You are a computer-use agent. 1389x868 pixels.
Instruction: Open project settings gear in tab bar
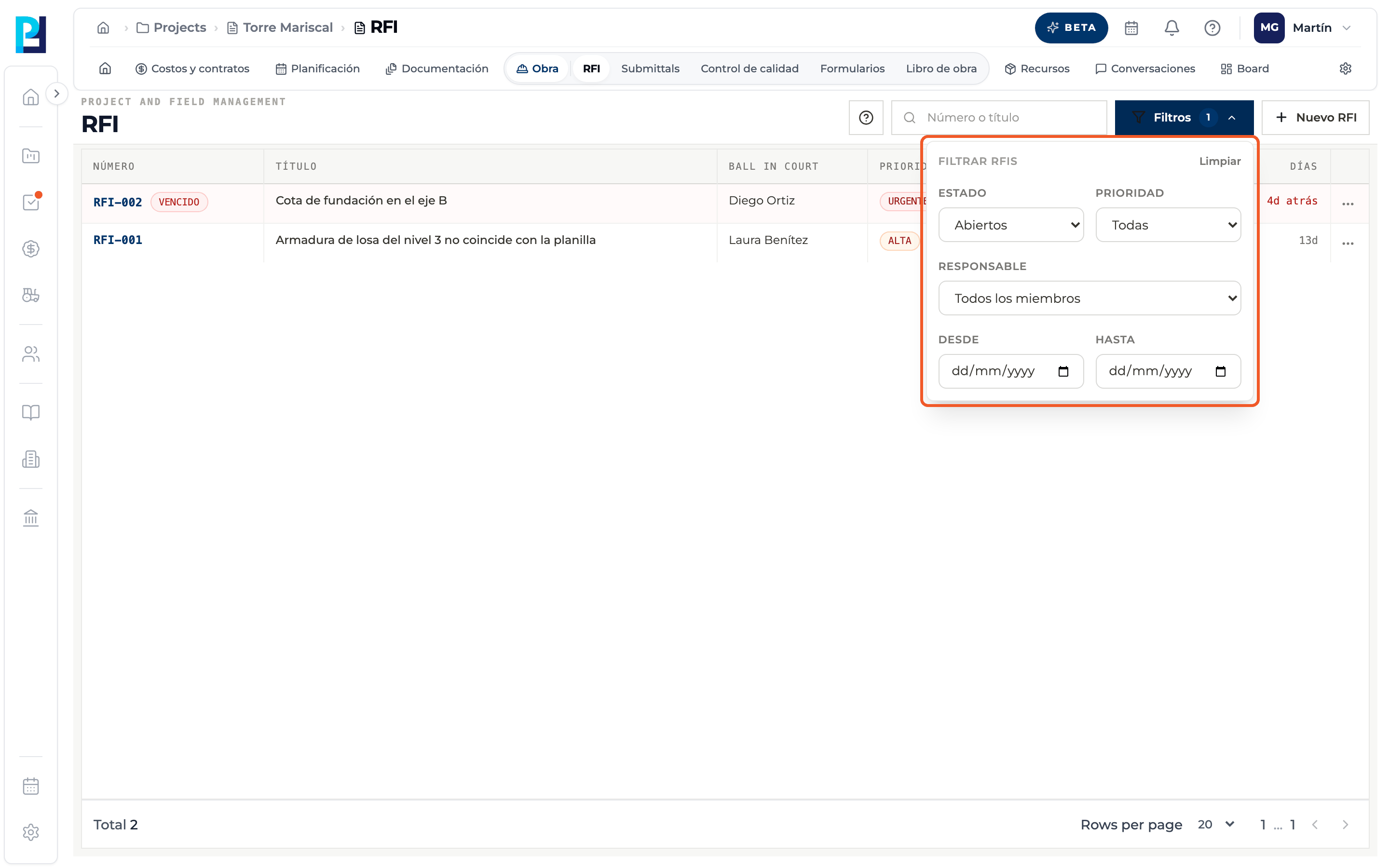point(1345,68)
